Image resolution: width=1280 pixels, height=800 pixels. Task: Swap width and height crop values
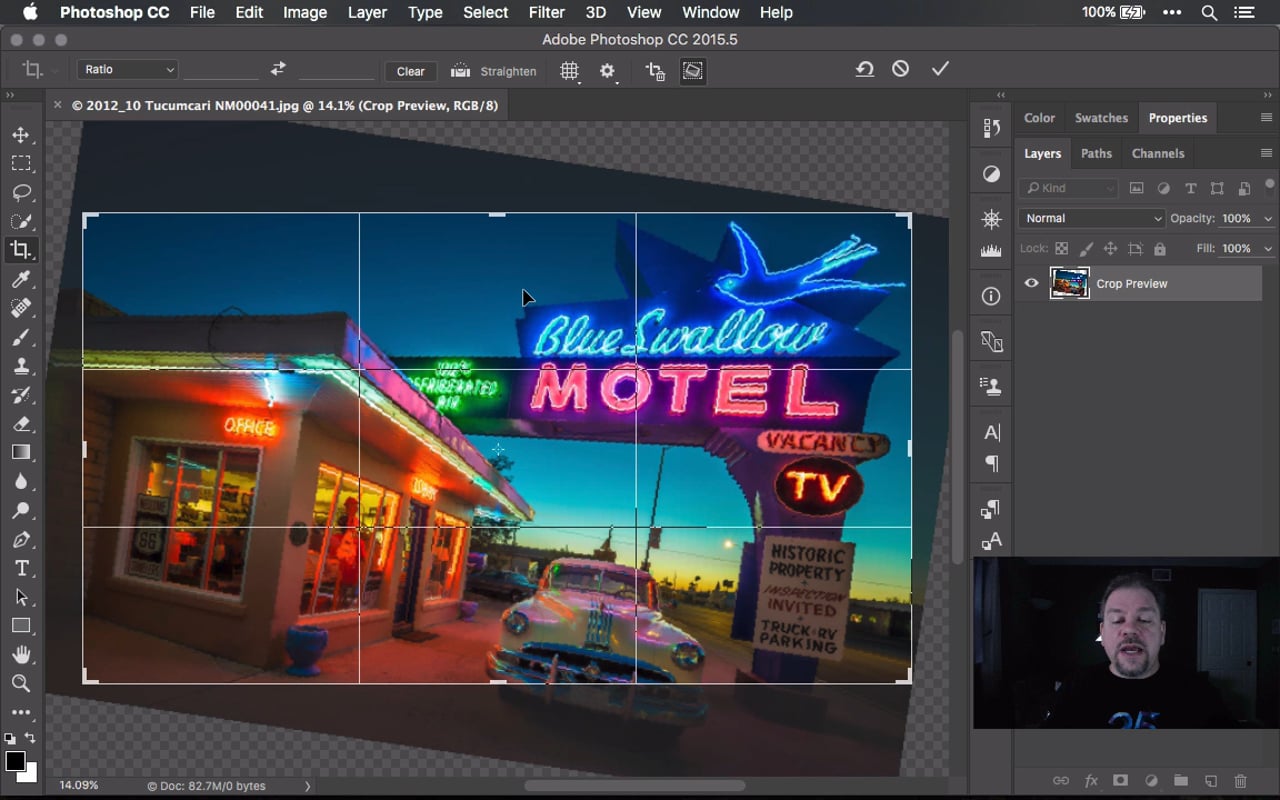278,69
